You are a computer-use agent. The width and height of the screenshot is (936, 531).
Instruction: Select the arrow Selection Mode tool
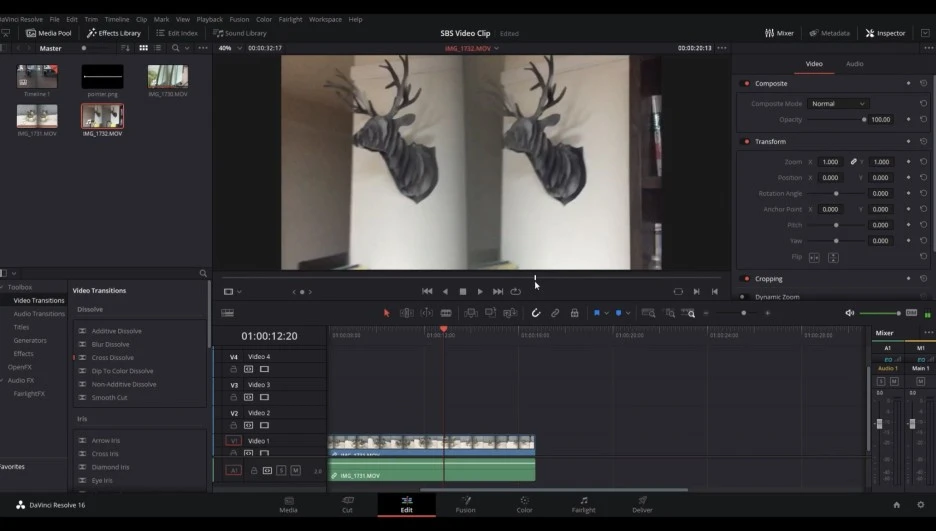click(387, 313)
